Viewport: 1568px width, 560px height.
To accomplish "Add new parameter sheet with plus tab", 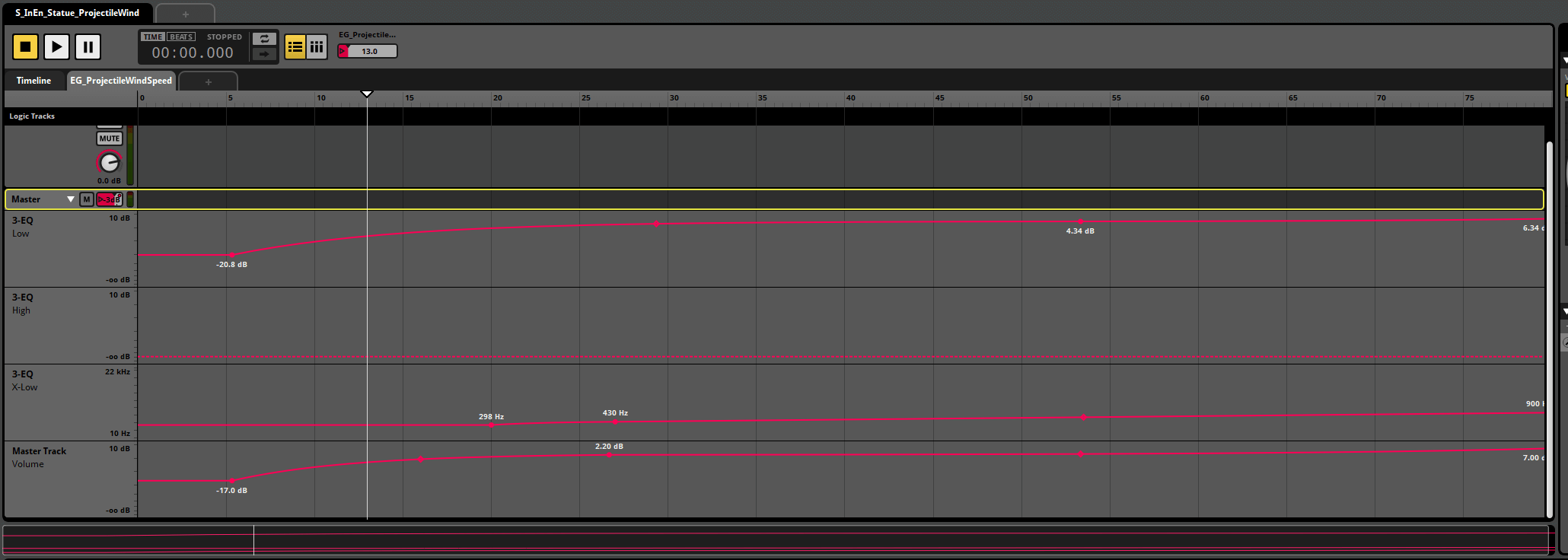I will (208, 81).
